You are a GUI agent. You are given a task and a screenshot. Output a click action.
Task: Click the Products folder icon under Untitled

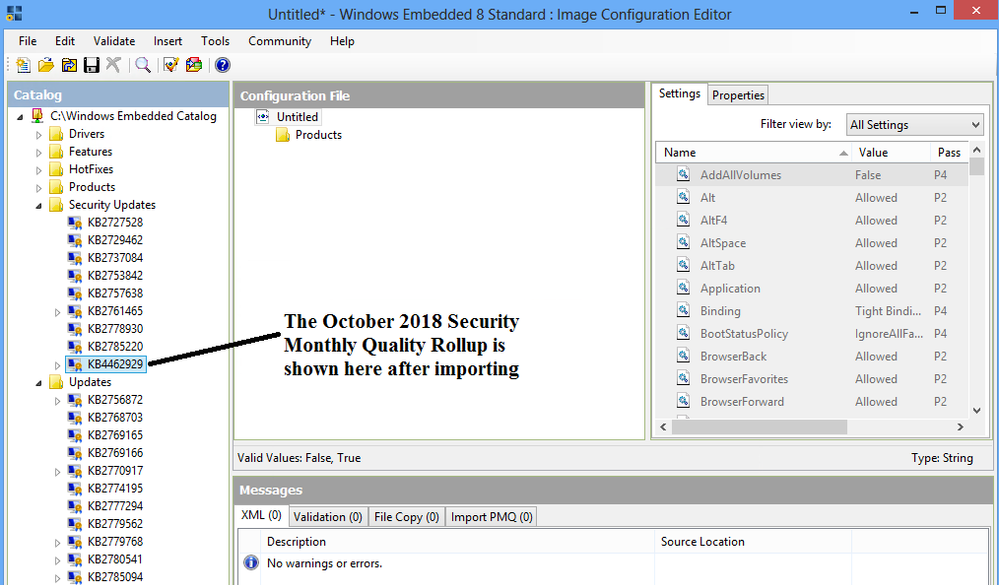[x=283, y=135]
